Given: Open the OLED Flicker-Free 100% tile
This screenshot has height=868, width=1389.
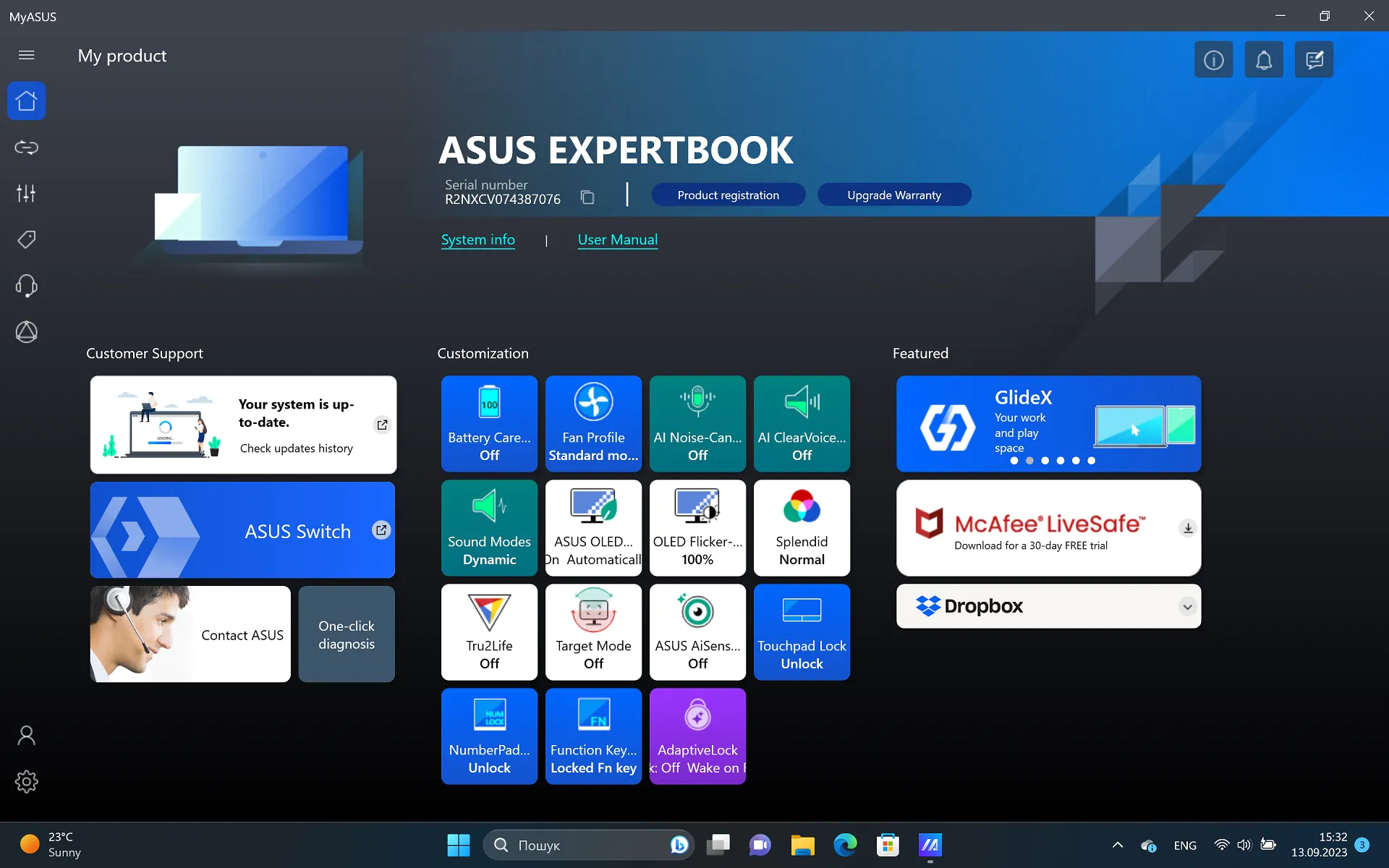Looking at the screenshot, I should tap(697, 528).
